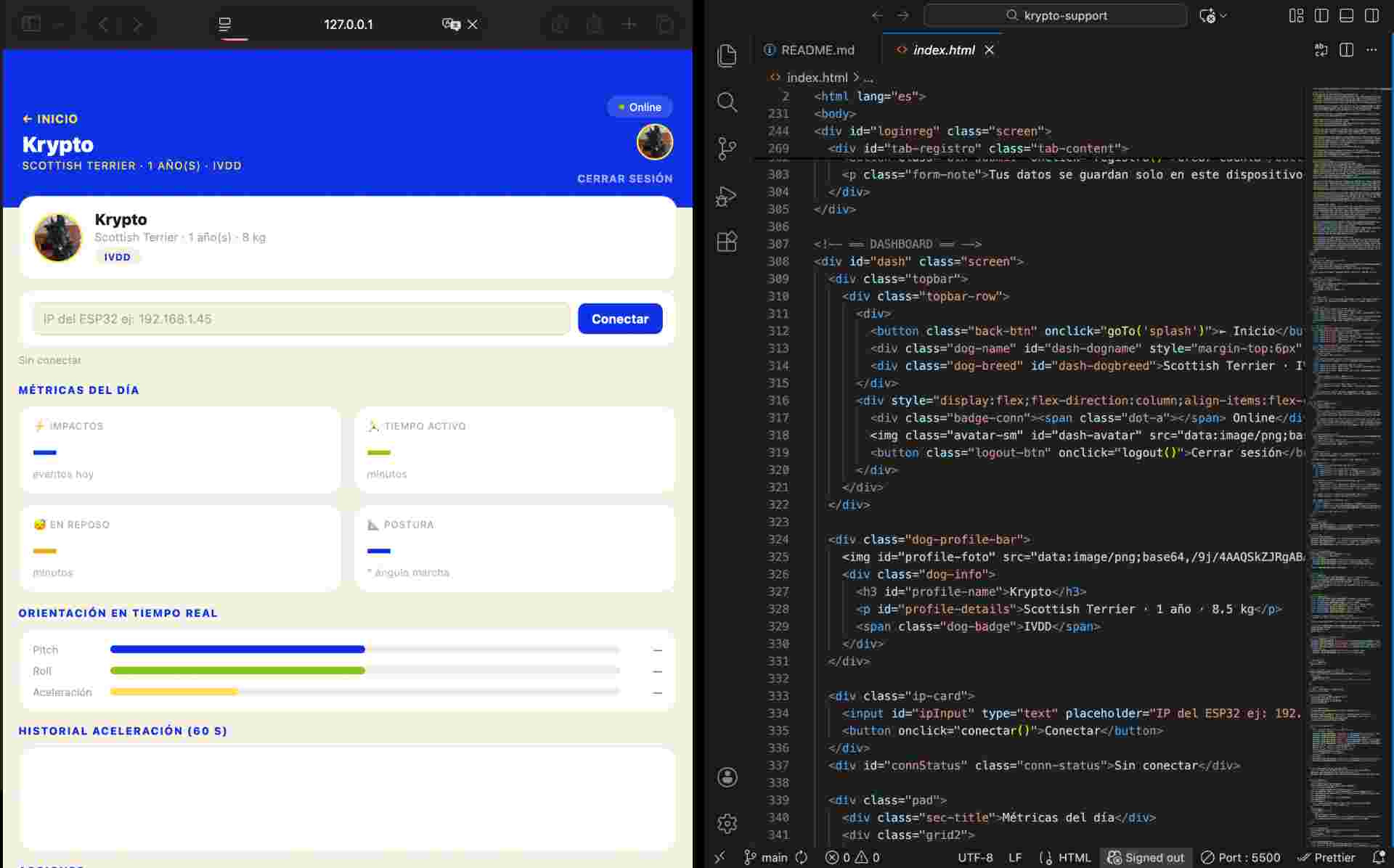Image resolution: width=1394 pixels, height=868 pixels.
Task: Focus the IP del ESP32 input field
Action: point(301,319)
